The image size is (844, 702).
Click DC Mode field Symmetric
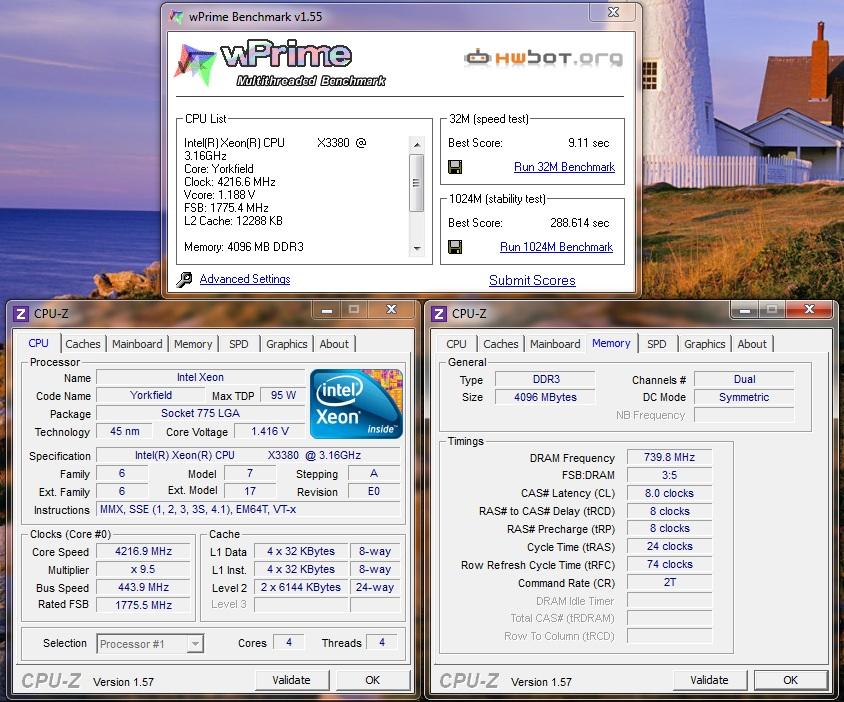pyautogui.click(x=744, y=397)
